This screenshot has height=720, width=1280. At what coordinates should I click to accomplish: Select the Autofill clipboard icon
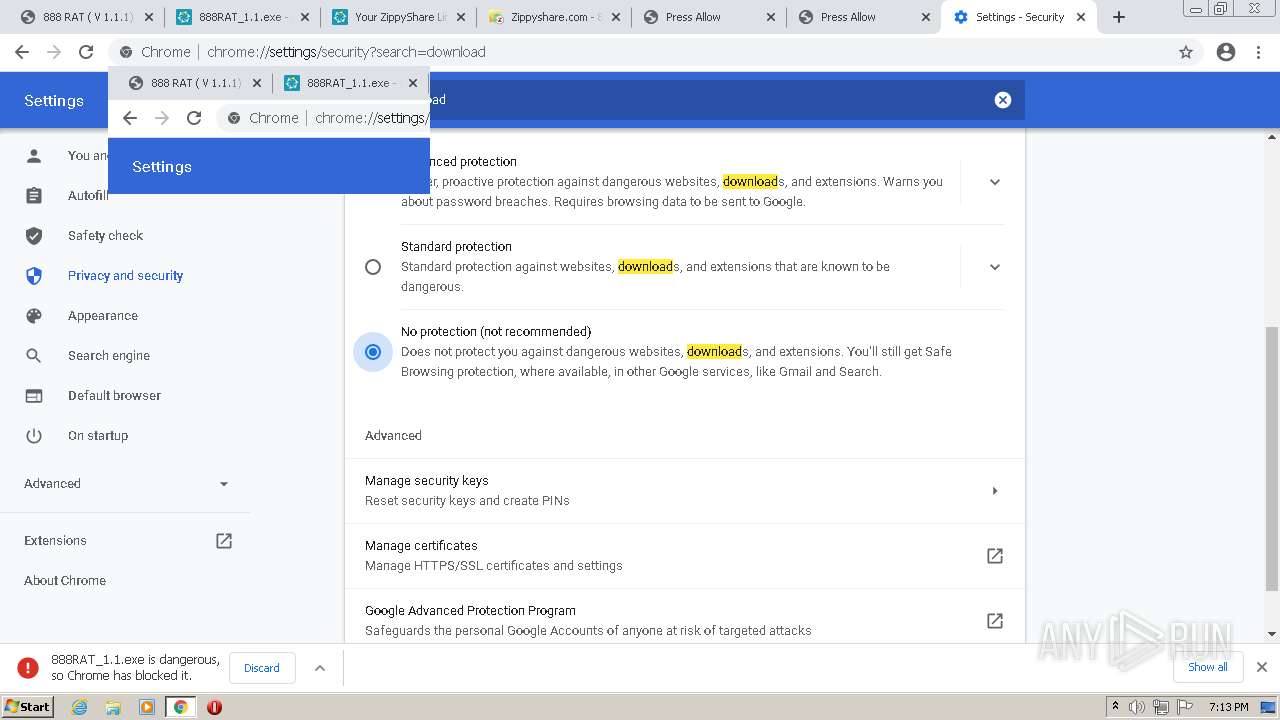point(34,195)
